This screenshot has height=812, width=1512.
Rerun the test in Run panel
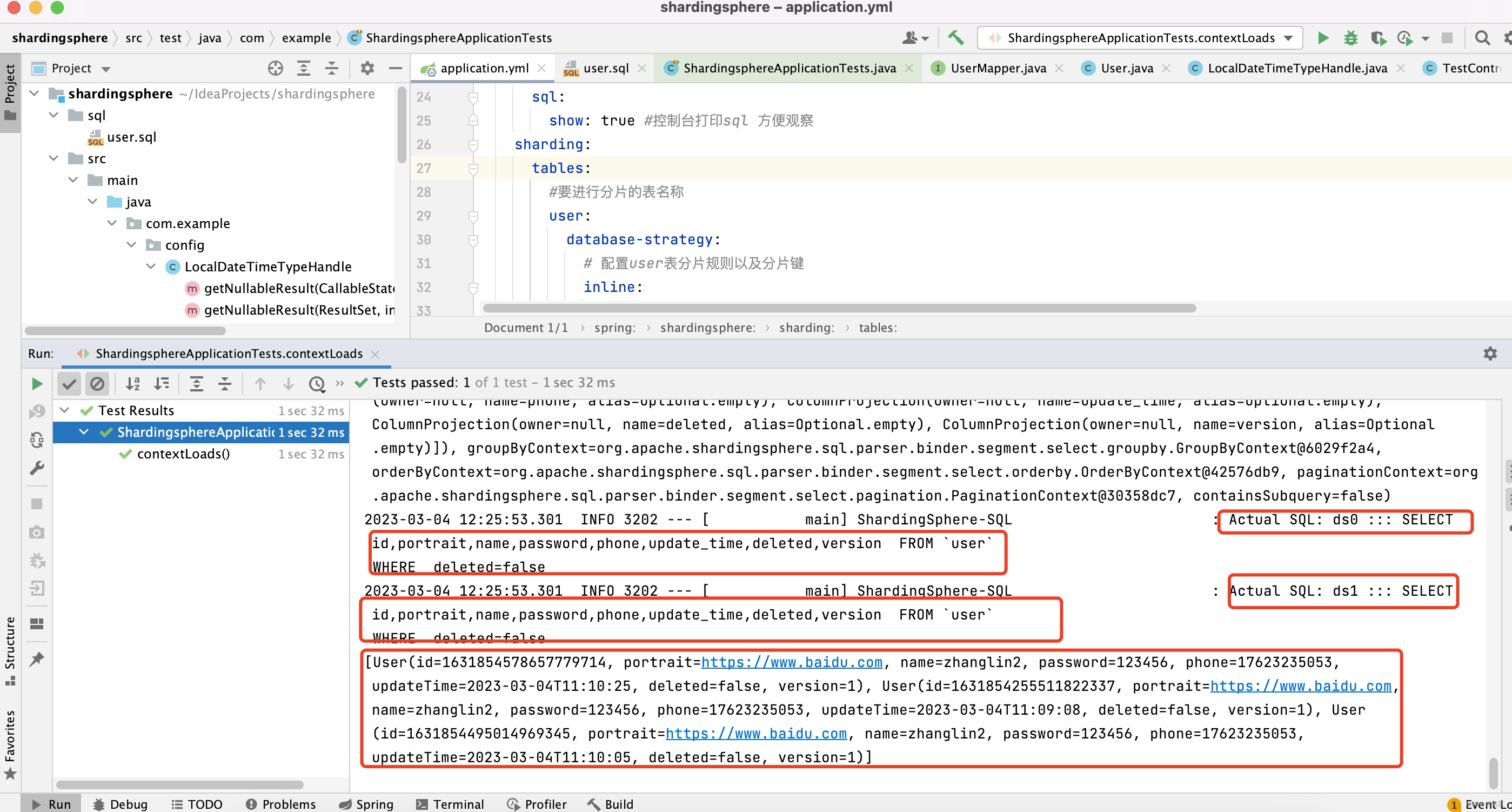pyautogui.click(x=37, y=384)
